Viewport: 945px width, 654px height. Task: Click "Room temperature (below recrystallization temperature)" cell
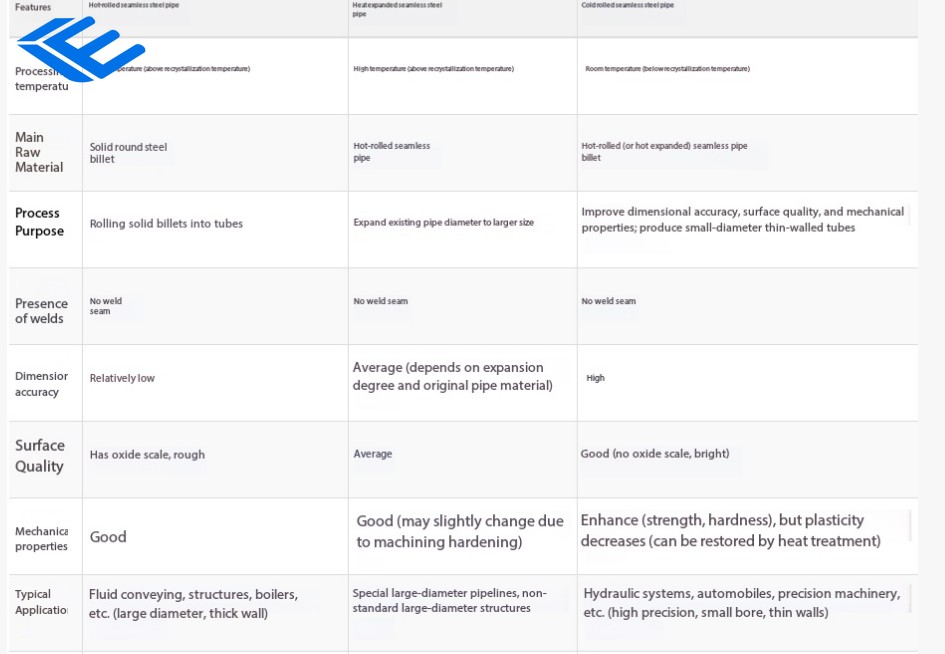(667, 69)
